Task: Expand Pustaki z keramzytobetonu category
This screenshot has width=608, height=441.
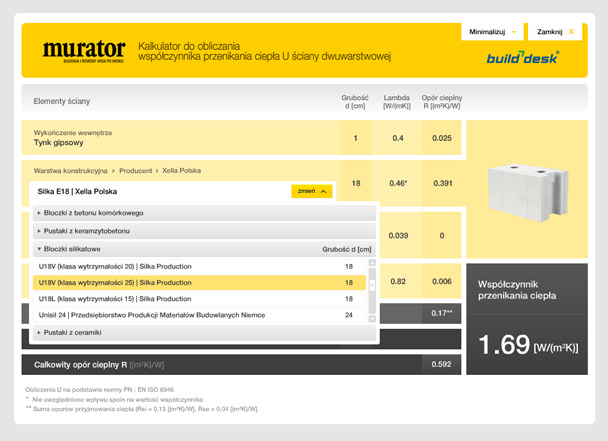Action: point(88,231)
